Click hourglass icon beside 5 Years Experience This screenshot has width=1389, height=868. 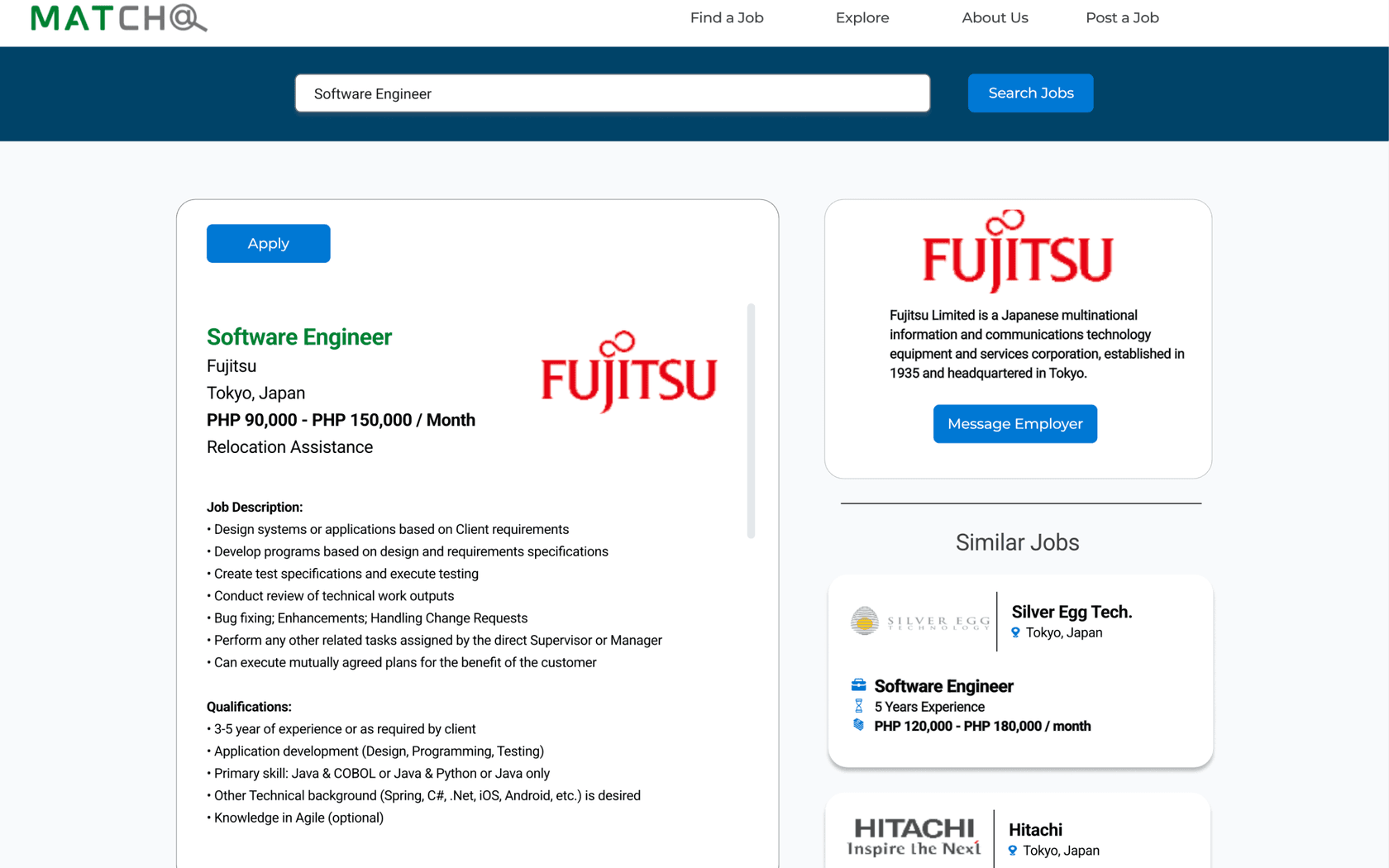coord(858,706)
